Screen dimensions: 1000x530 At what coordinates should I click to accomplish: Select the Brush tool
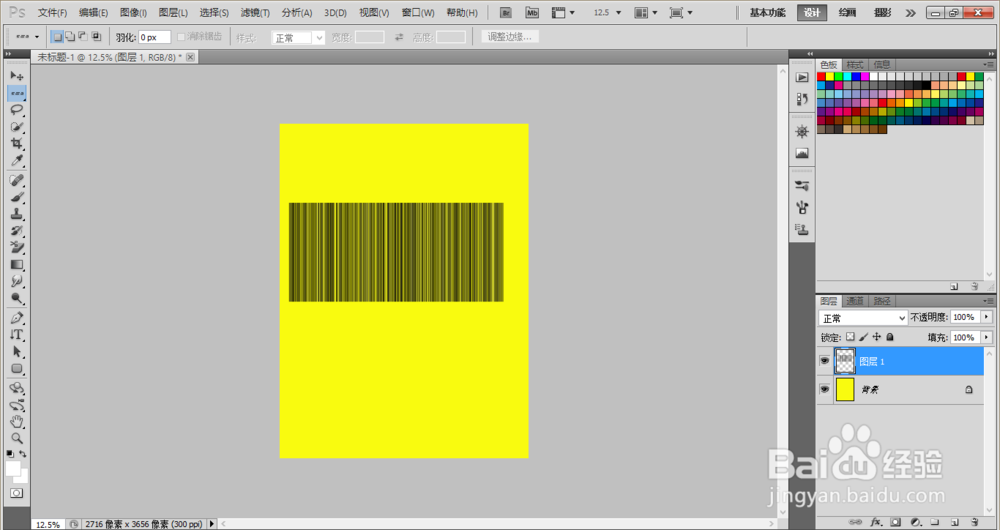click(17, 197)
